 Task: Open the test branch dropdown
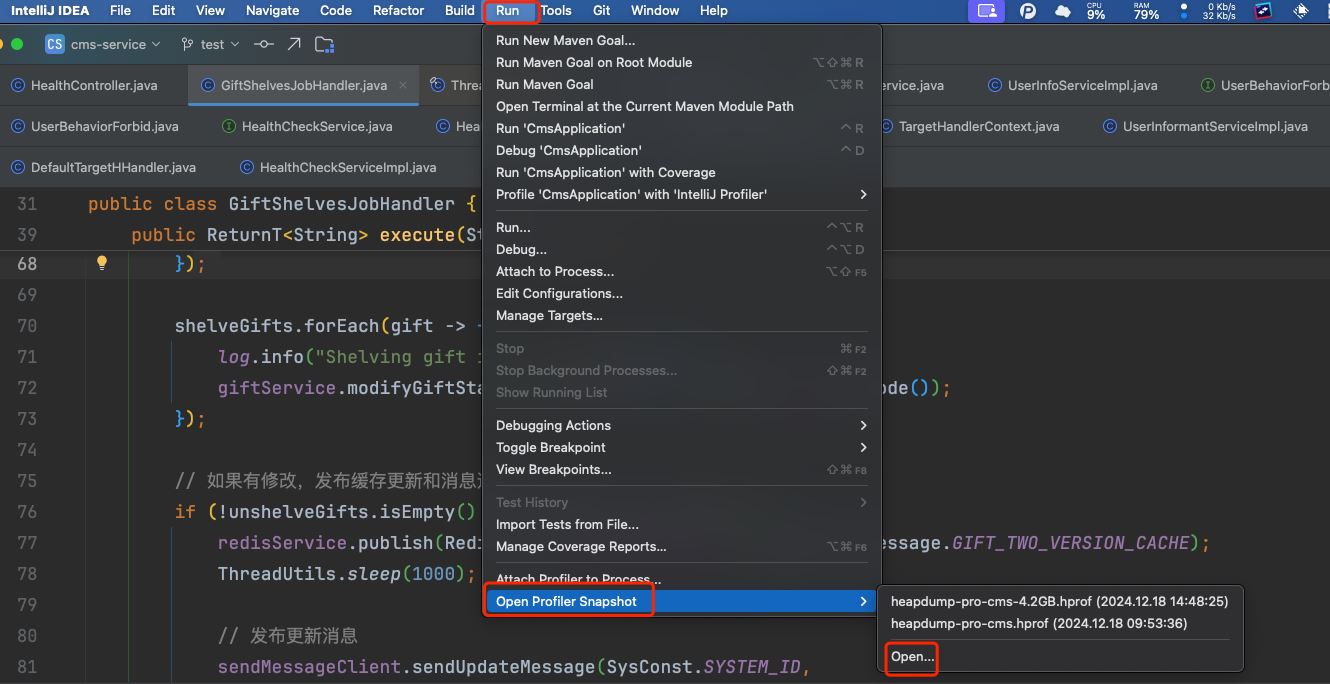click(211, 44)
